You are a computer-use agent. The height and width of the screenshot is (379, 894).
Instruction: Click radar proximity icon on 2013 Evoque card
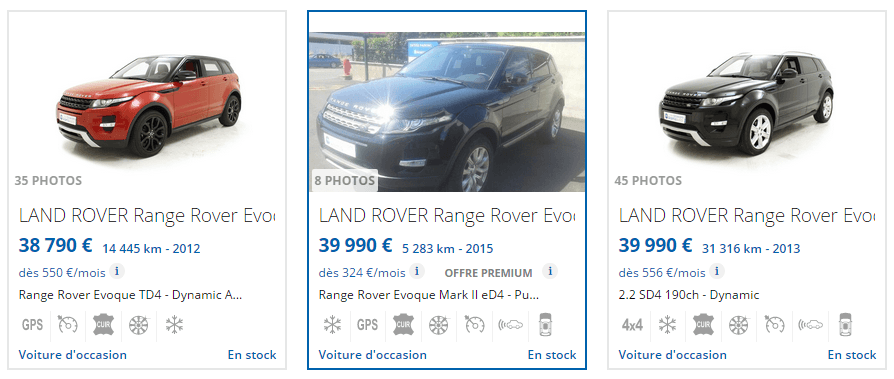tap(810, 325)
